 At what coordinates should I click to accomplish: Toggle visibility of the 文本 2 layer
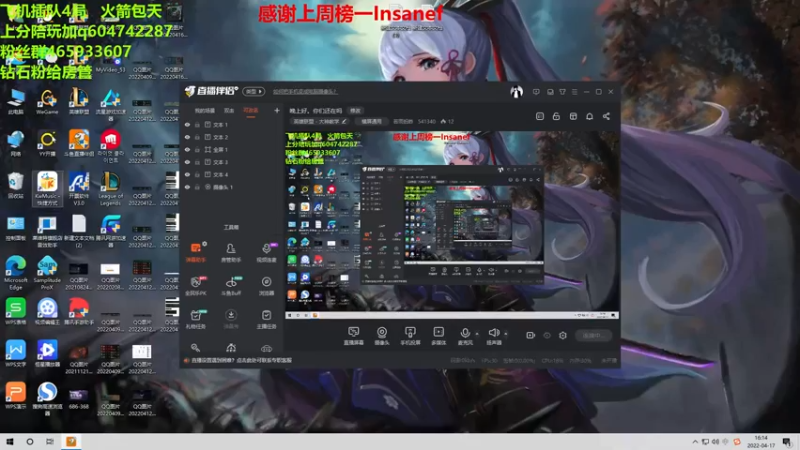click(187, 137)
